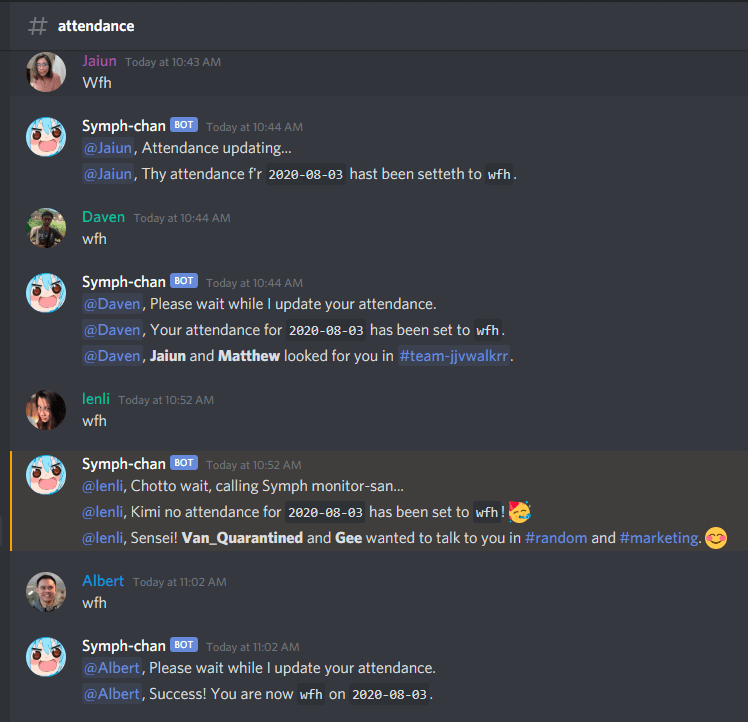748x722 pixels.
Task: Click the attendance channel hash icon
Action: tap(38, 26)
